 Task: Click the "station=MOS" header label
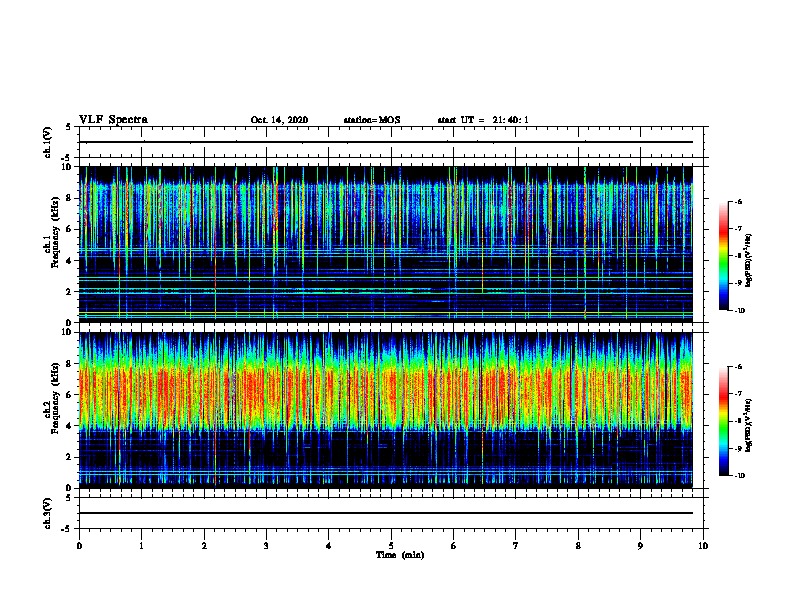coord(372,120)
